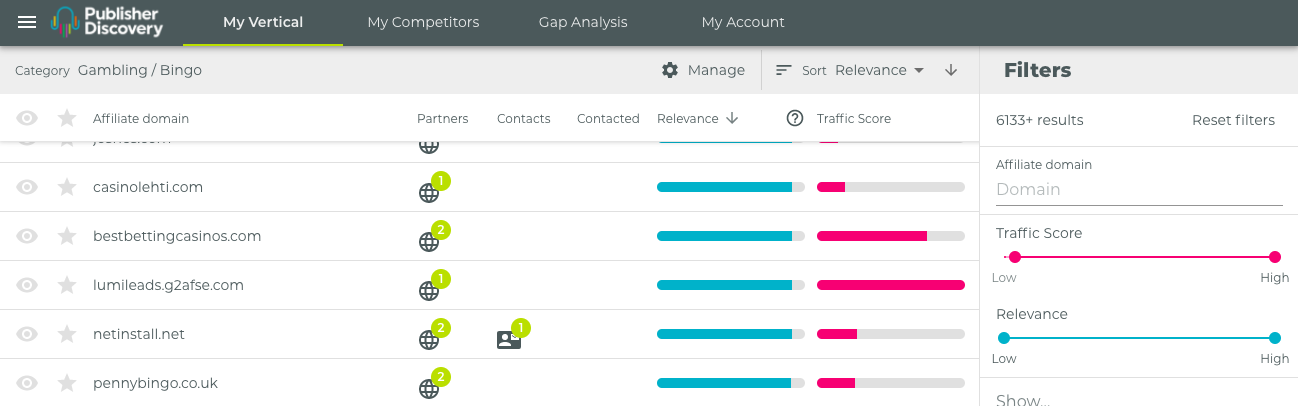Click the bestbettingcasinos.com domain name
This screenshot has height=406, width=1298.
pos(177,236)
